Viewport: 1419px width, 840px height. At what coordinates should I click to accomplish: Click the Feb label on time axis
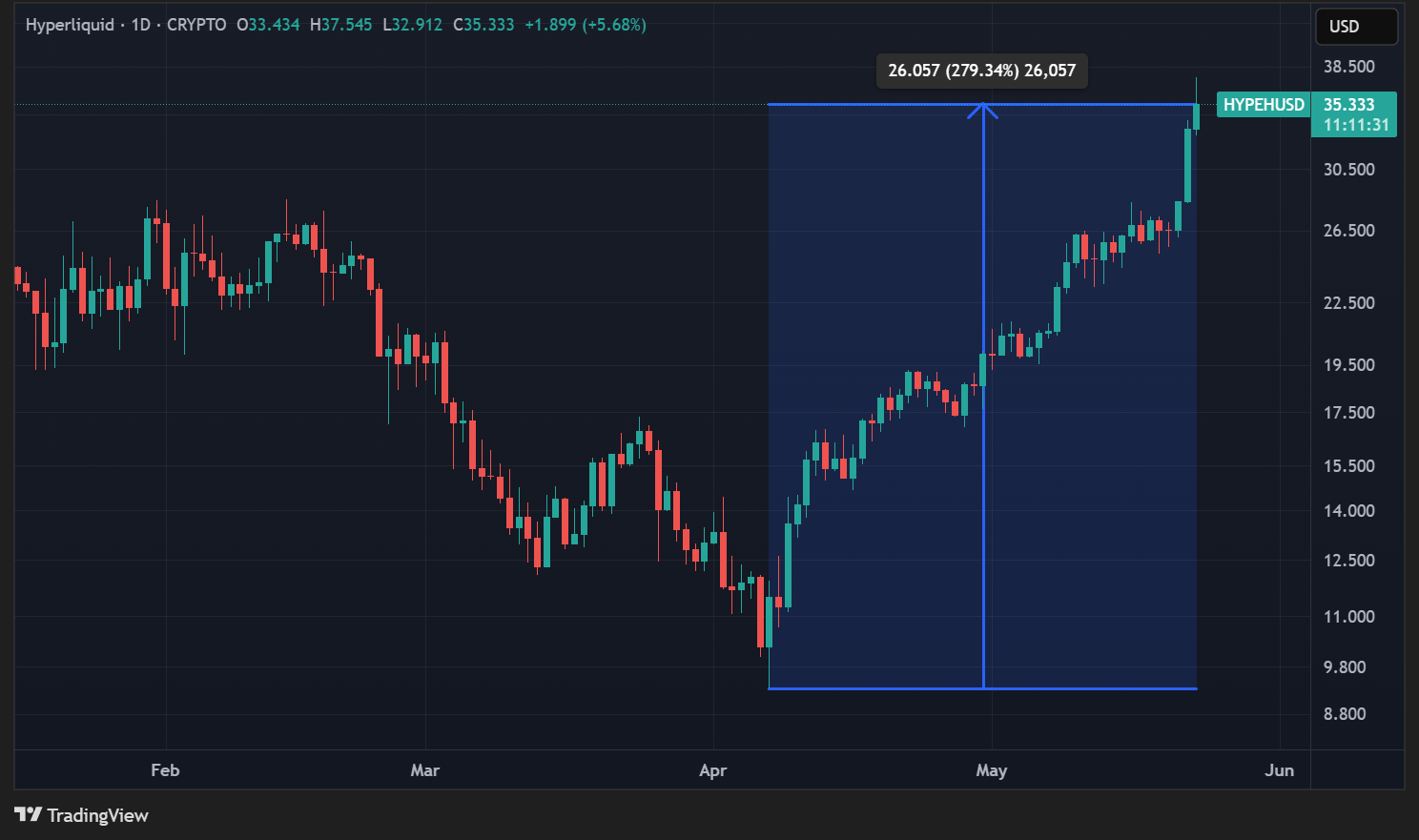tap(165, 770)
